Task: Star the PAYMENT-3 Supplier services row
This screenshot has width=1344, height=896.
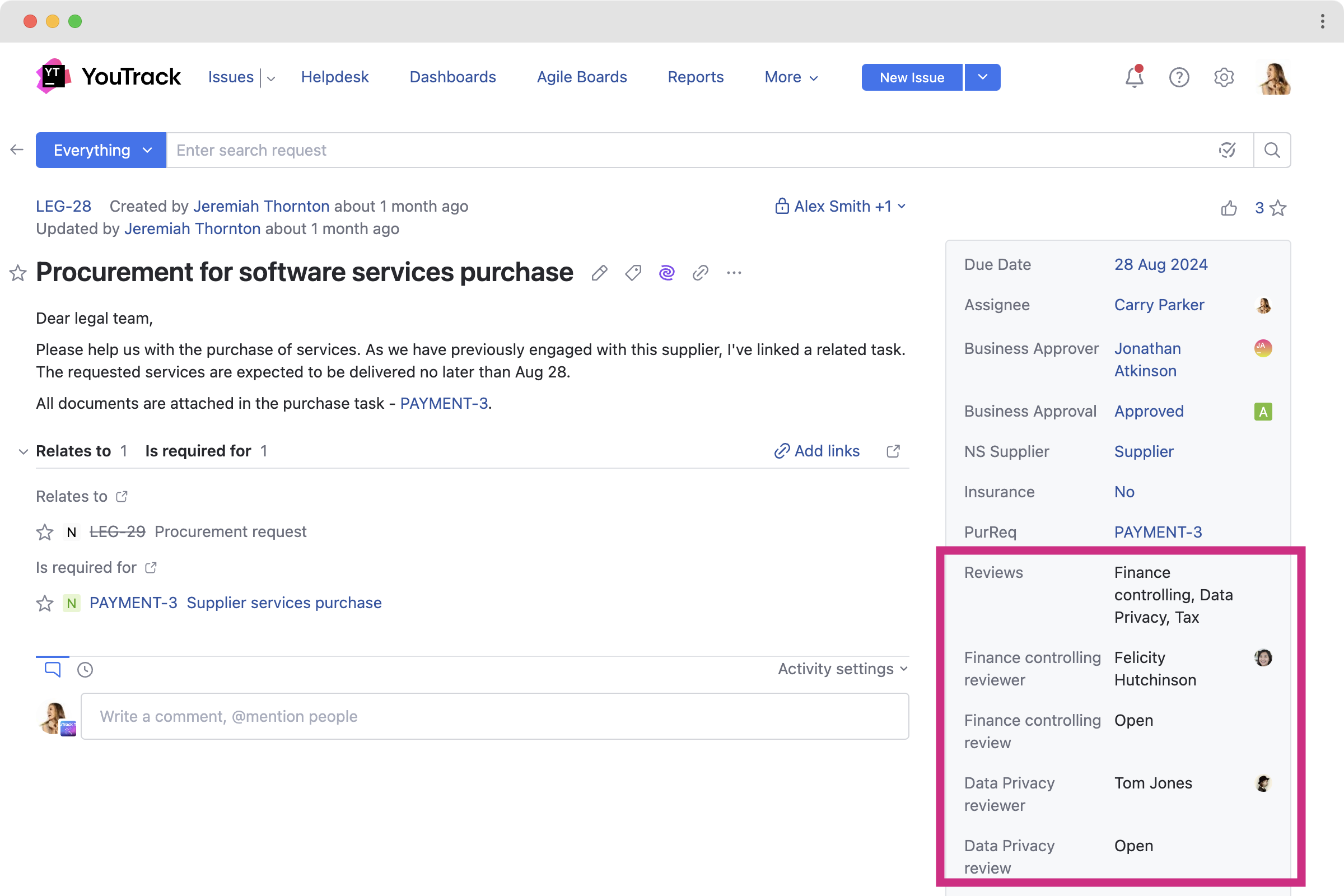Action: (x=45, y=603)
